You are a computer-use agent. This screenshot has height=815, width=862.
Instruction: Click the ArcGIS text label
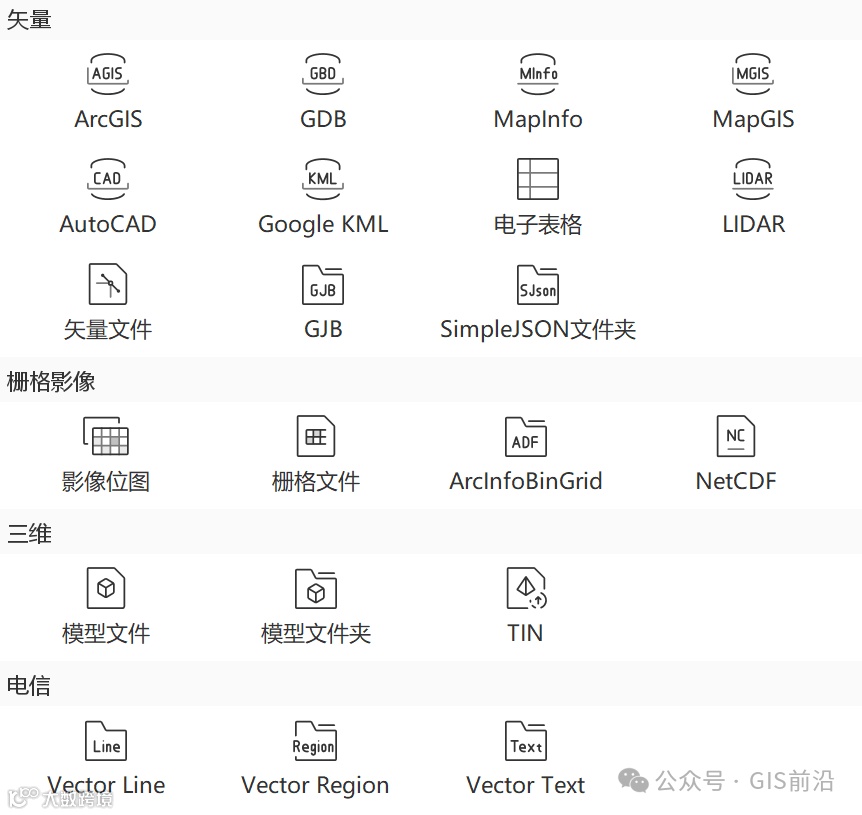click(108, 119)
